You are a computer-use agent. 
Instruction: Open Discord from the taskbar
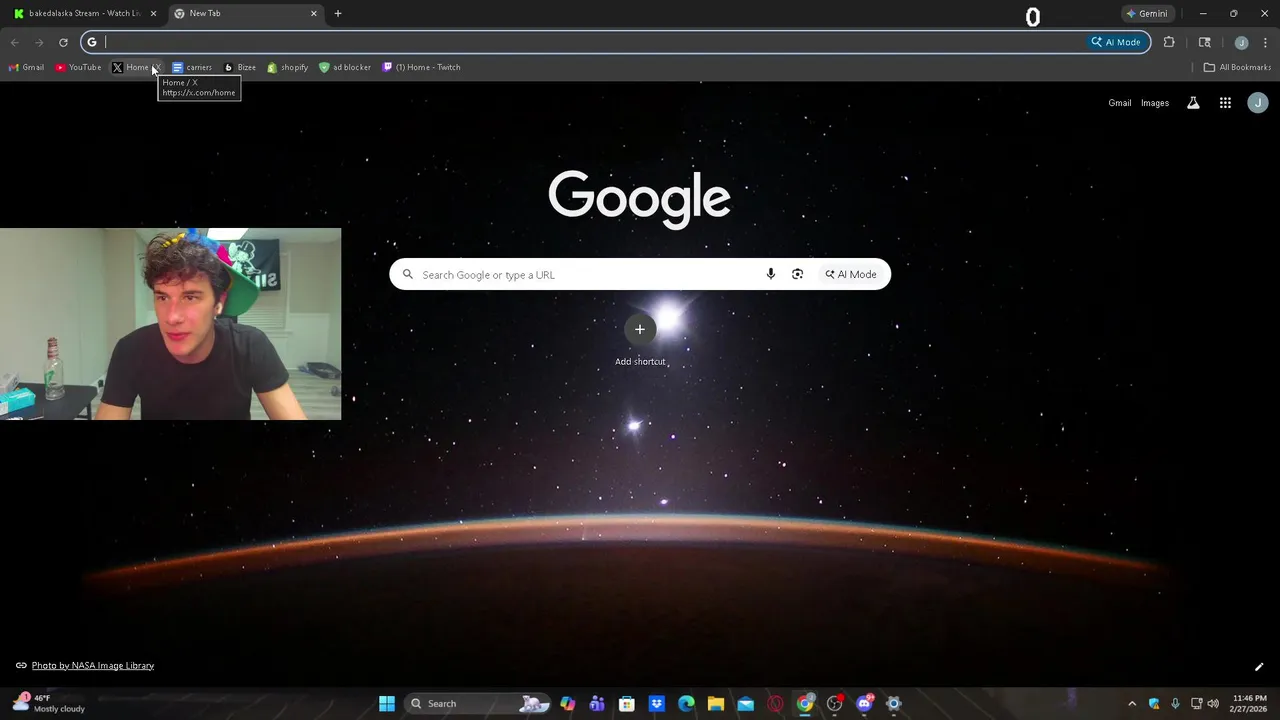(865, 703)
